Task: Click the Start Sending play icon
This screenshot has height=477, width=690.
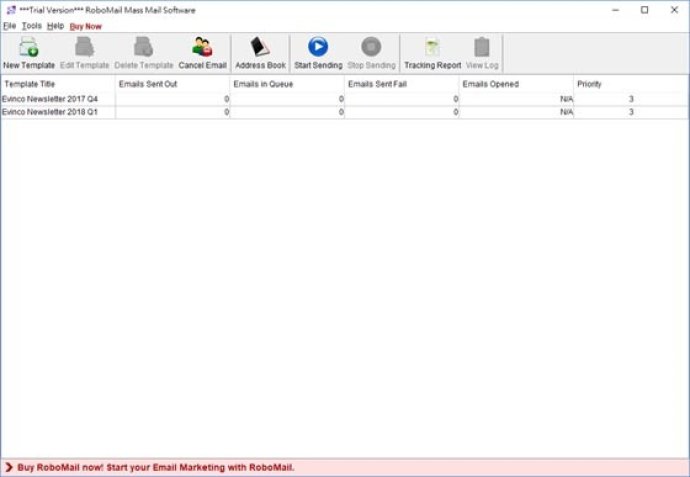Action: click(318, 47)
